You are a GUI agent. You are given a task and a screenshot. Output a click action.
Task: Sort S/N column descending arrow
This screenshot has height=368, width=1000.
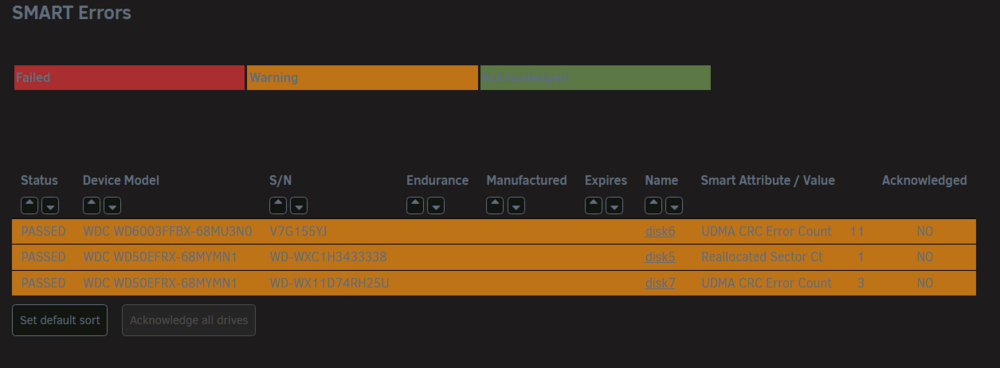point(299,205)
